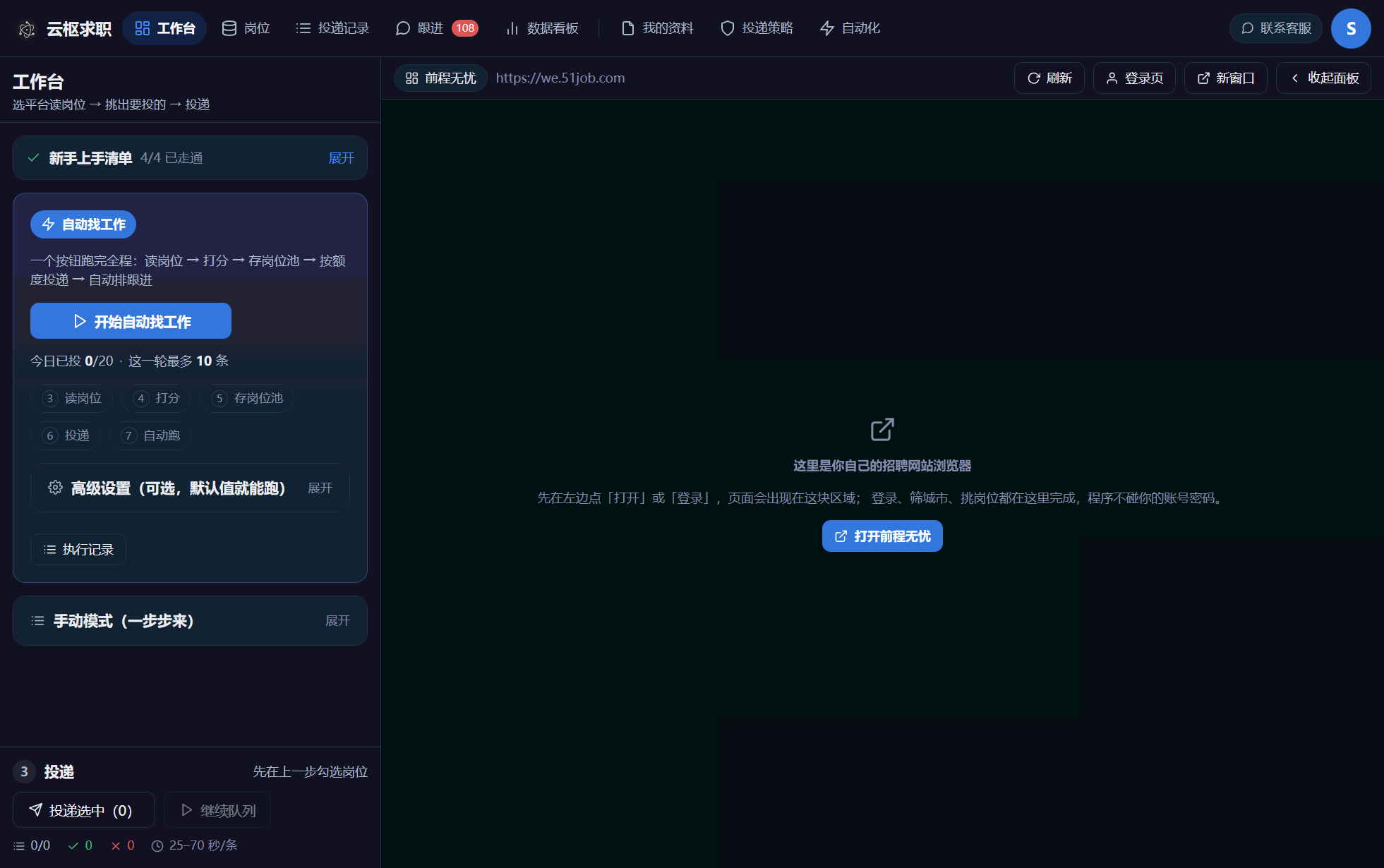The height and width of the screenshot is (868, 1384).
Task: Click the 25–70 秒/条 interval indicator
Action: click(x=194, y=845)
